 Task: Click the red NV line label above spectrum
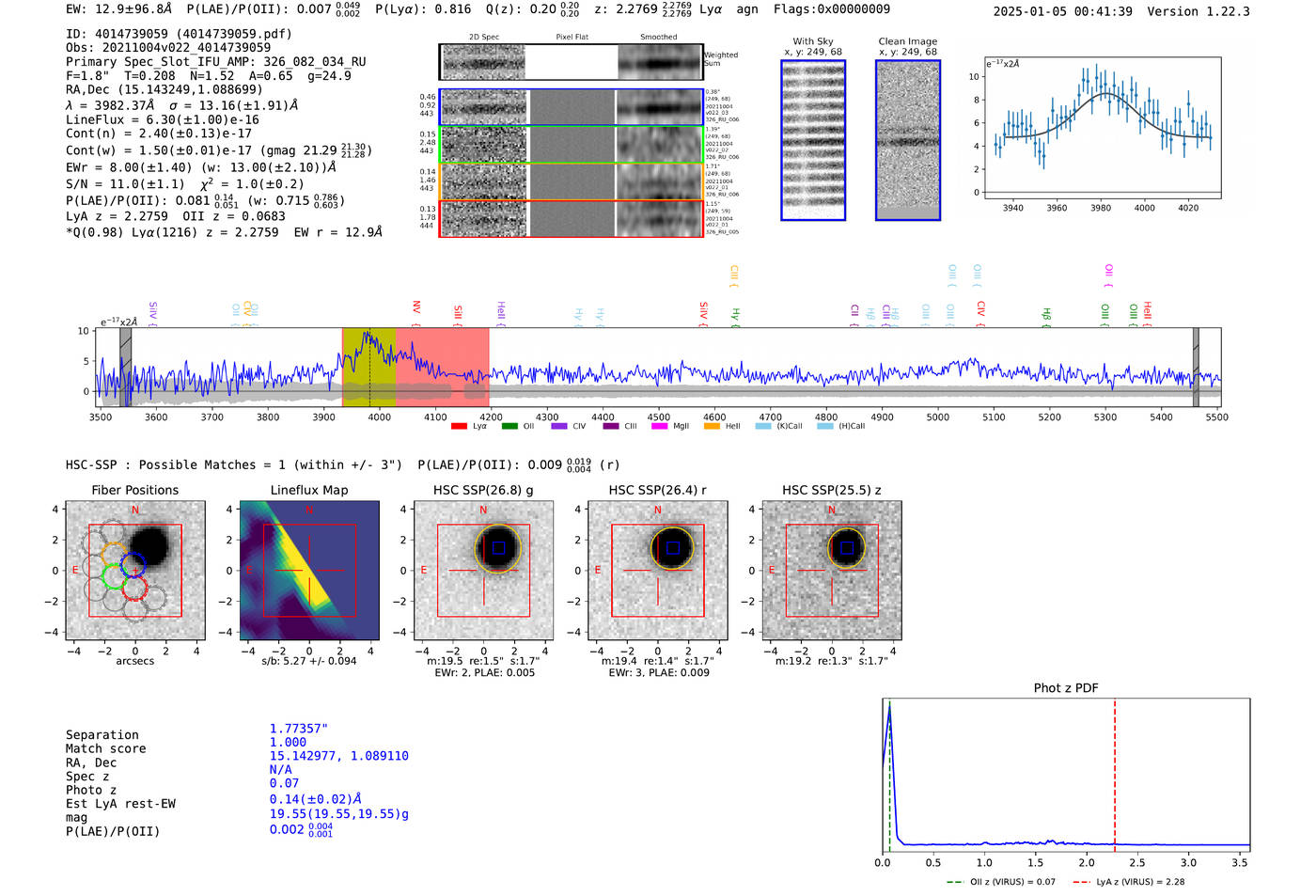point(416,308)
